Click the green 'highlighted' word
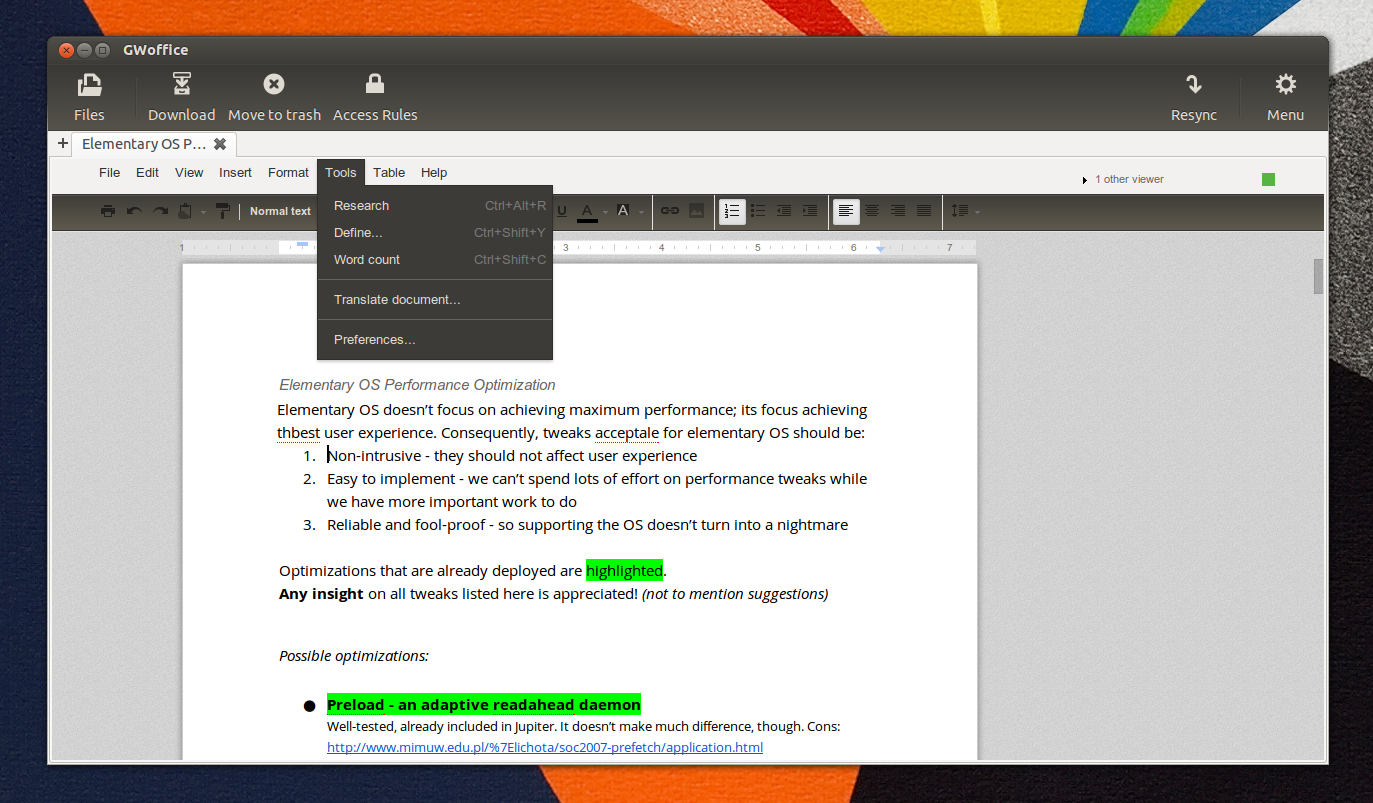 pos(624,571)
